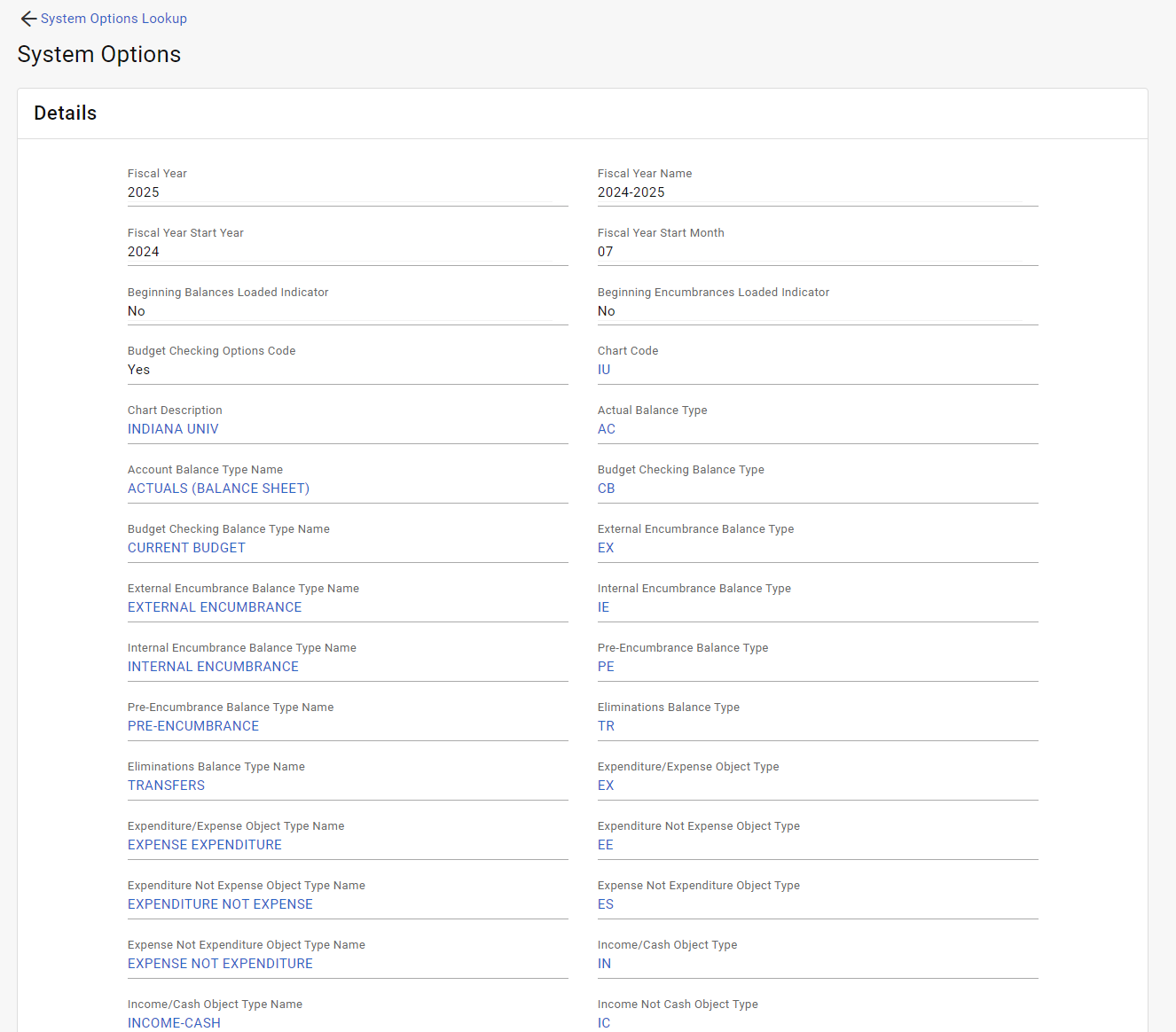The width and height of the screenshot is (1176, 1032).
Task: Click the back arrow icon beside System Options Lookup
Action: (x=28, y=19)
